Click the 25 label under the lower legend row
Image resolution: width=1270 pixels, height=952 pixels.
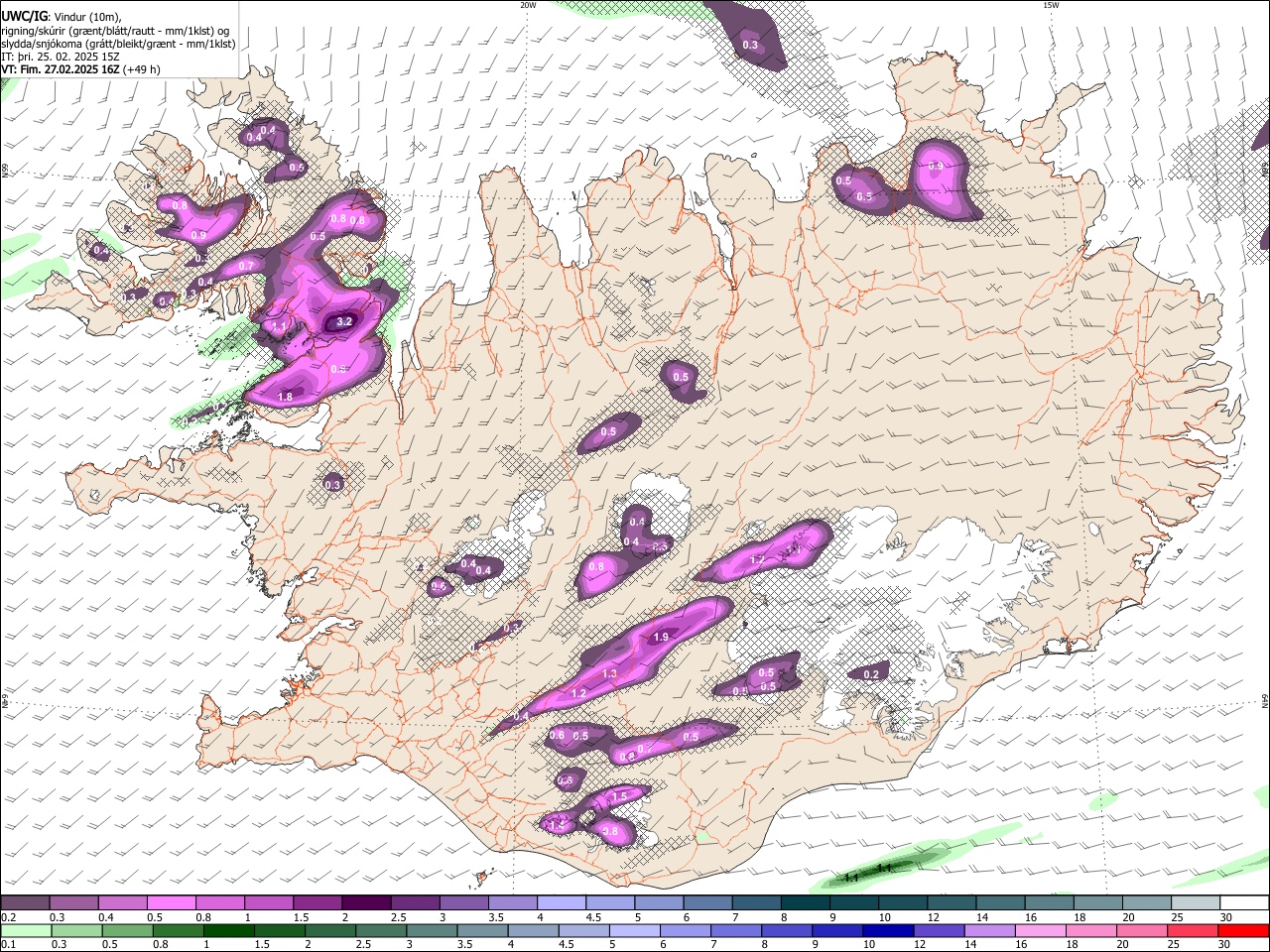pyautogui.click(x=1174, y=945)
